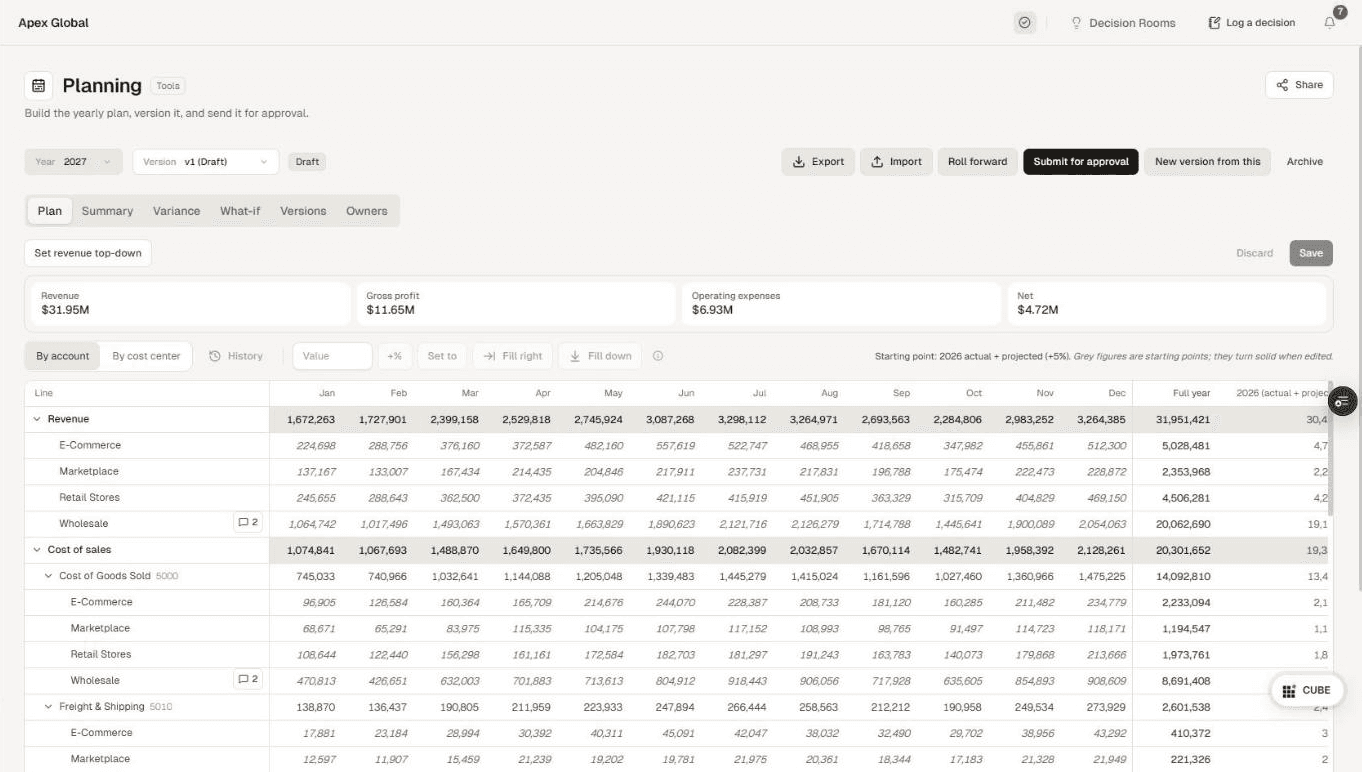Open the Year 2027 dropdown
This screenshot has width=1362, height=772.
73,161
